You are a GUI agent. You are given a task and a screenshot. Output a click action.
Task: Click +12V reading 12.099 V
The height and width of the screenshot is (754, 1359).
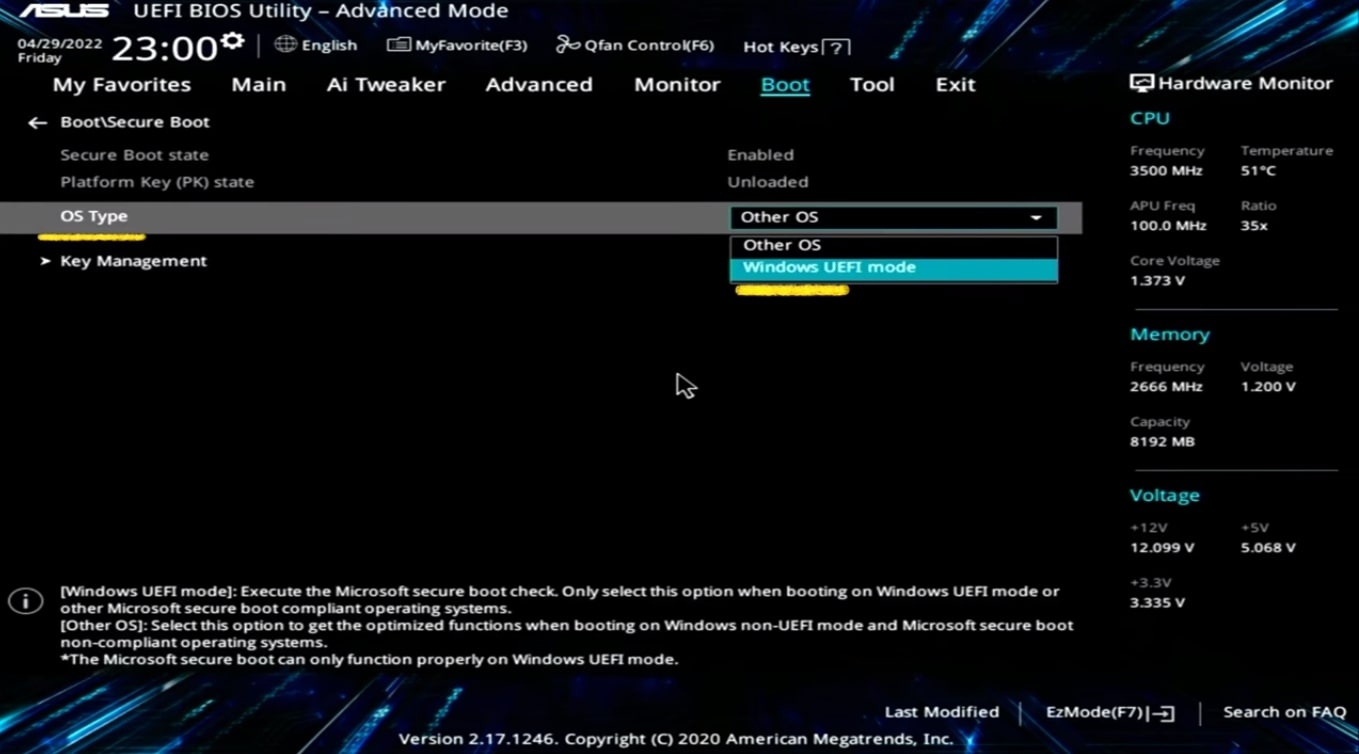point(1162,548)
